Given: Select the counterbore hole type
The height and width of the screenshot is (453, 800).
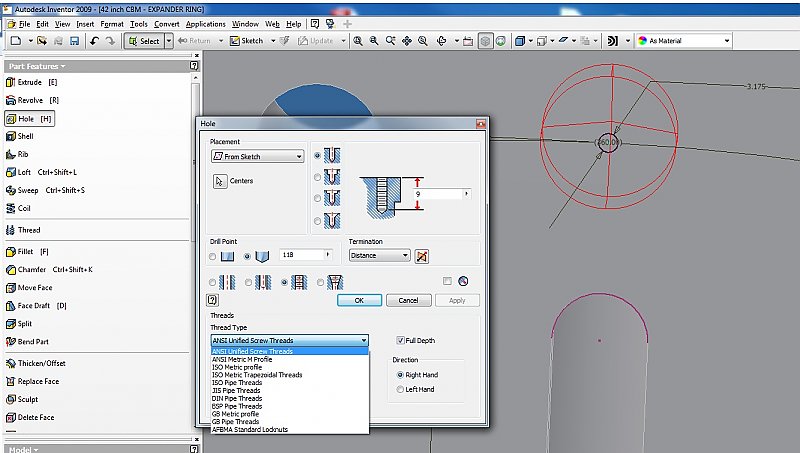Looking at the screenshot, I should (x=317, y=178).
